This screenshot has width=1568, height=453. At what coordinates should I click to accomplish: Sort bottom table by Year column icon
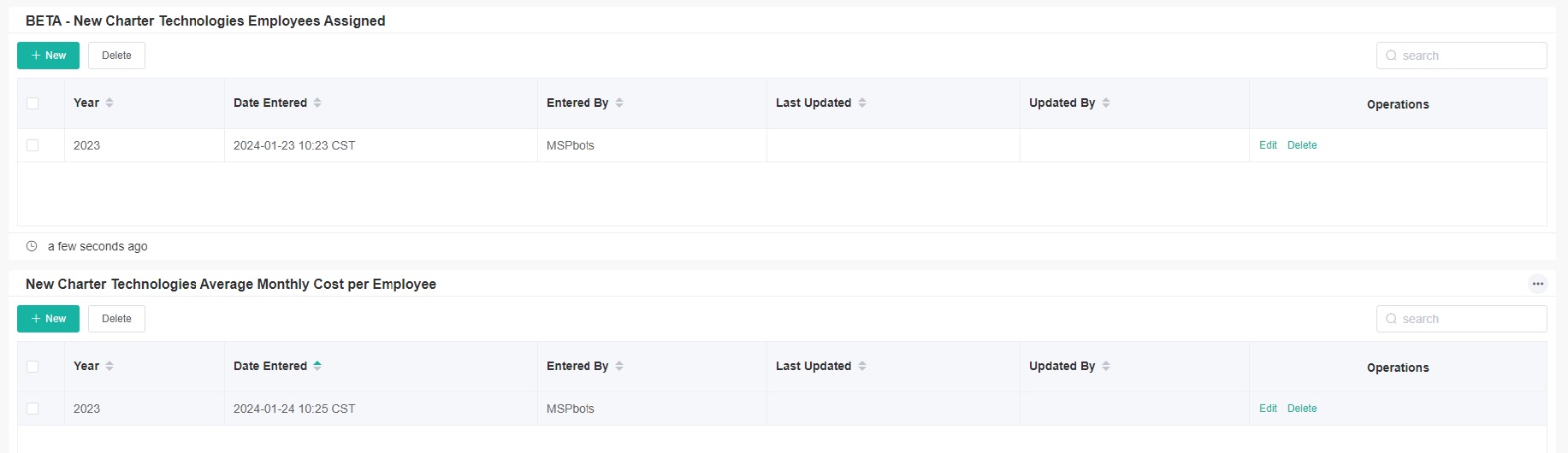point(109,366)
